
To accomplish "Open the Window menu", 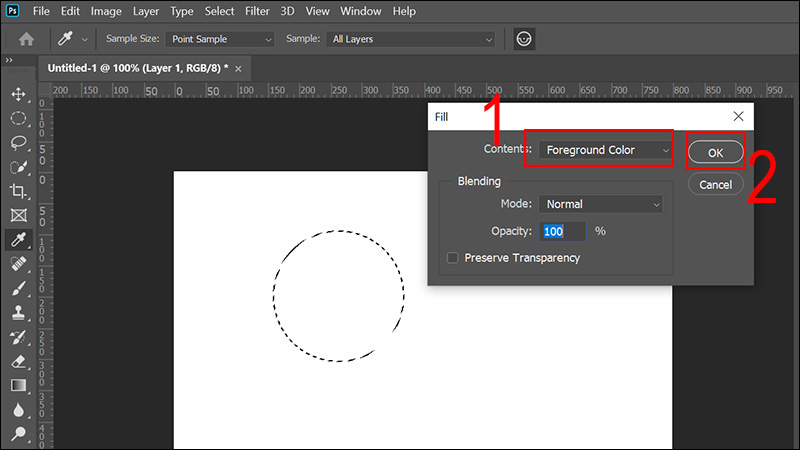I will (x=361, y=11).
